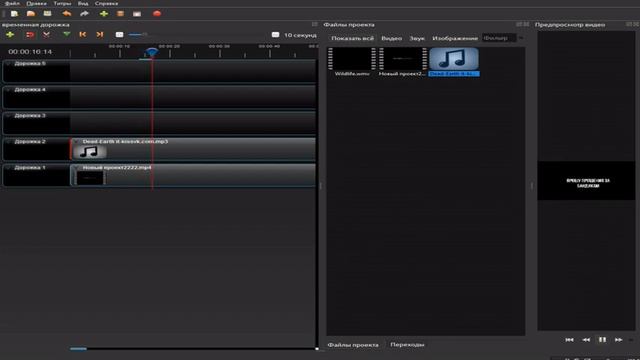Open the profile chooser icon
The image size is (640, 360).
[120, 13]
